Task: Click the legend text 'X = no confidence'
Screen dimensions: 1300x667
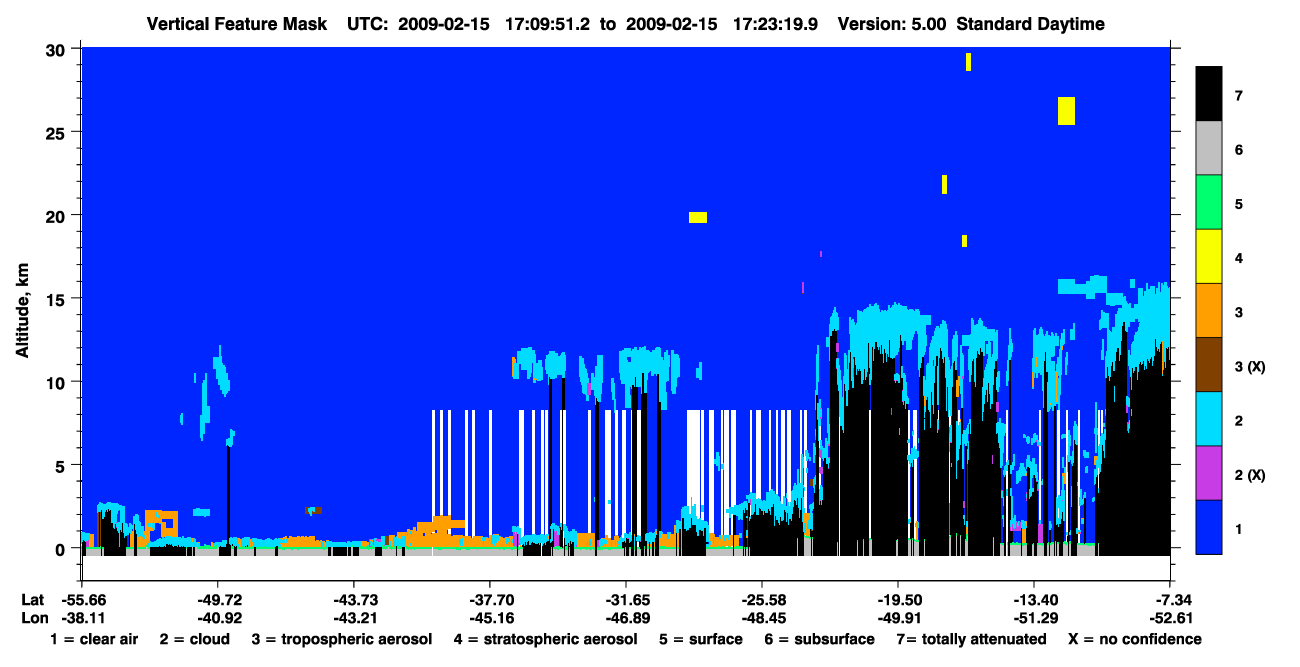Action: [1135, 639]
